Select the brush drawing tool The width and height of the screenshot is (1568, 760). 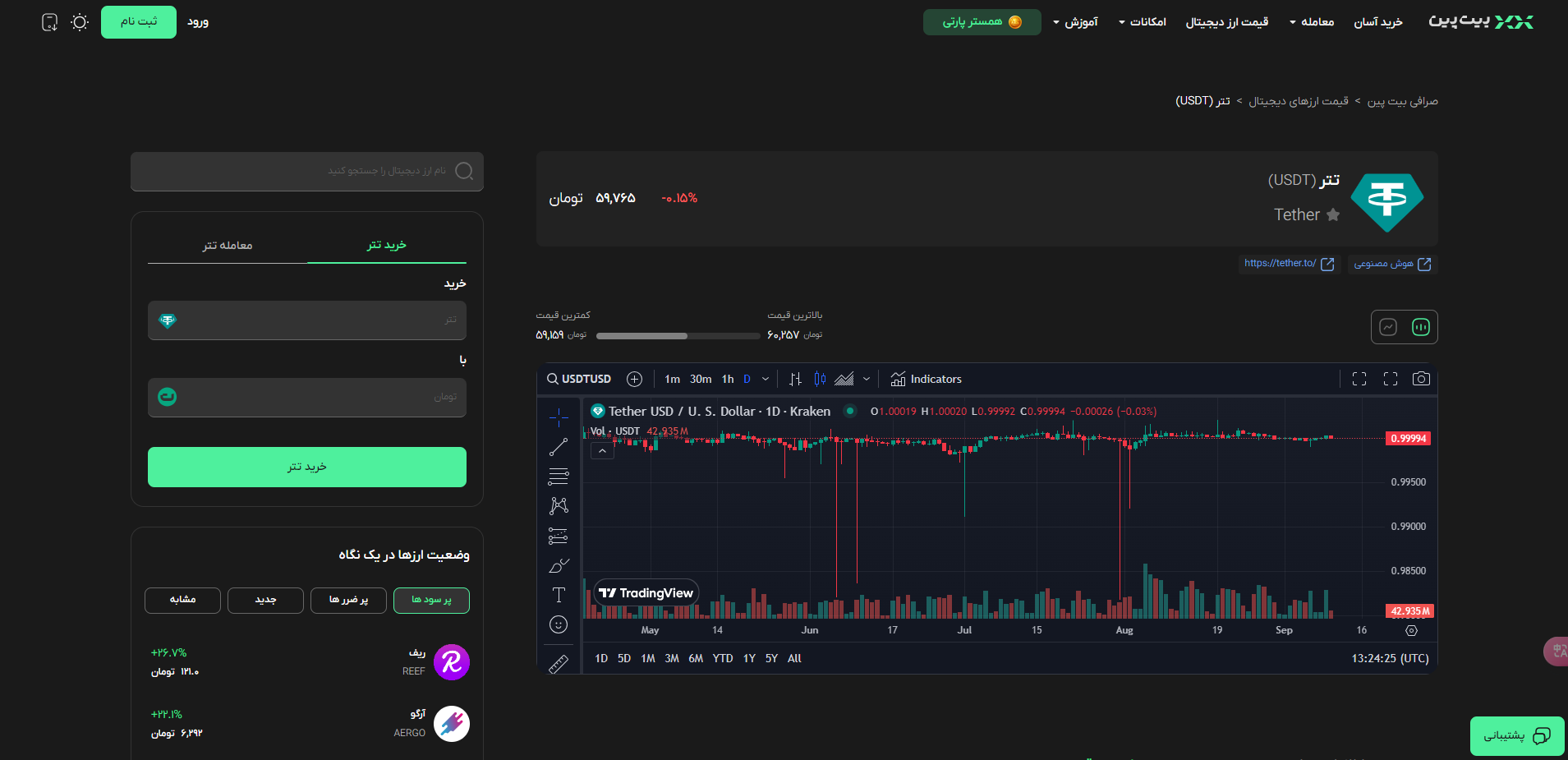(x=559, y=565)
